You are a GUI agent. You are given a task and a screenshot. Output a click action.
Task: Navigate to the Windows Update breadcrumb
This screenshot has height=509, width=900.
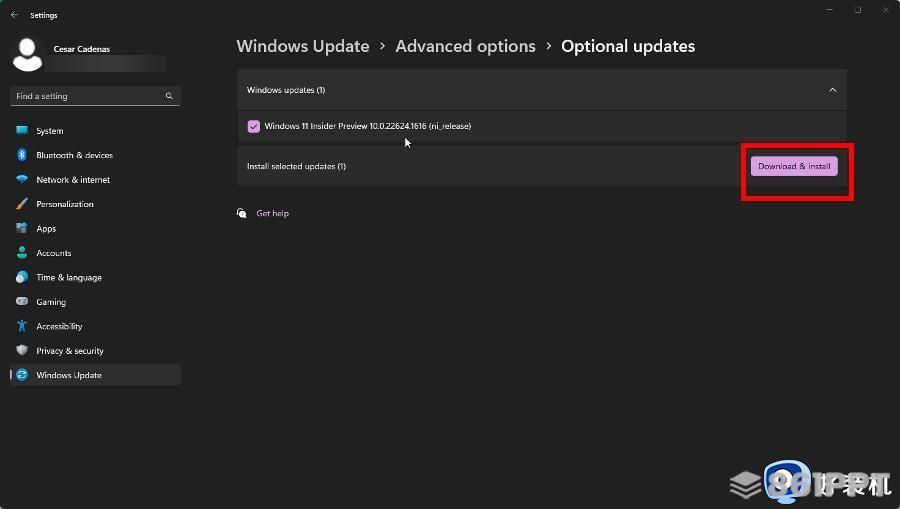[303, 46]
